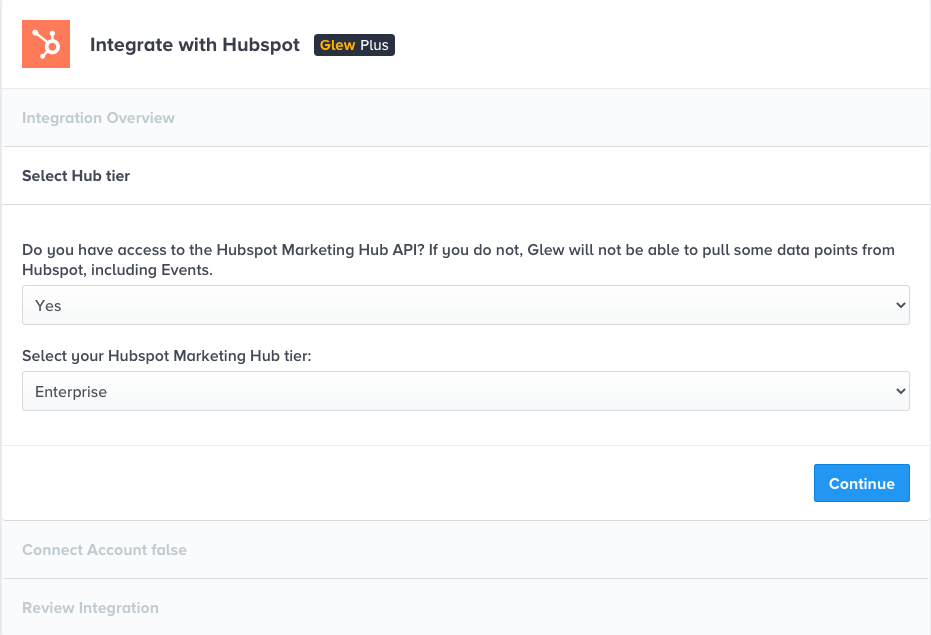Screen dimensions: 931x635
Task: Click the Glew Plus badge
Action: pos(354,45)
